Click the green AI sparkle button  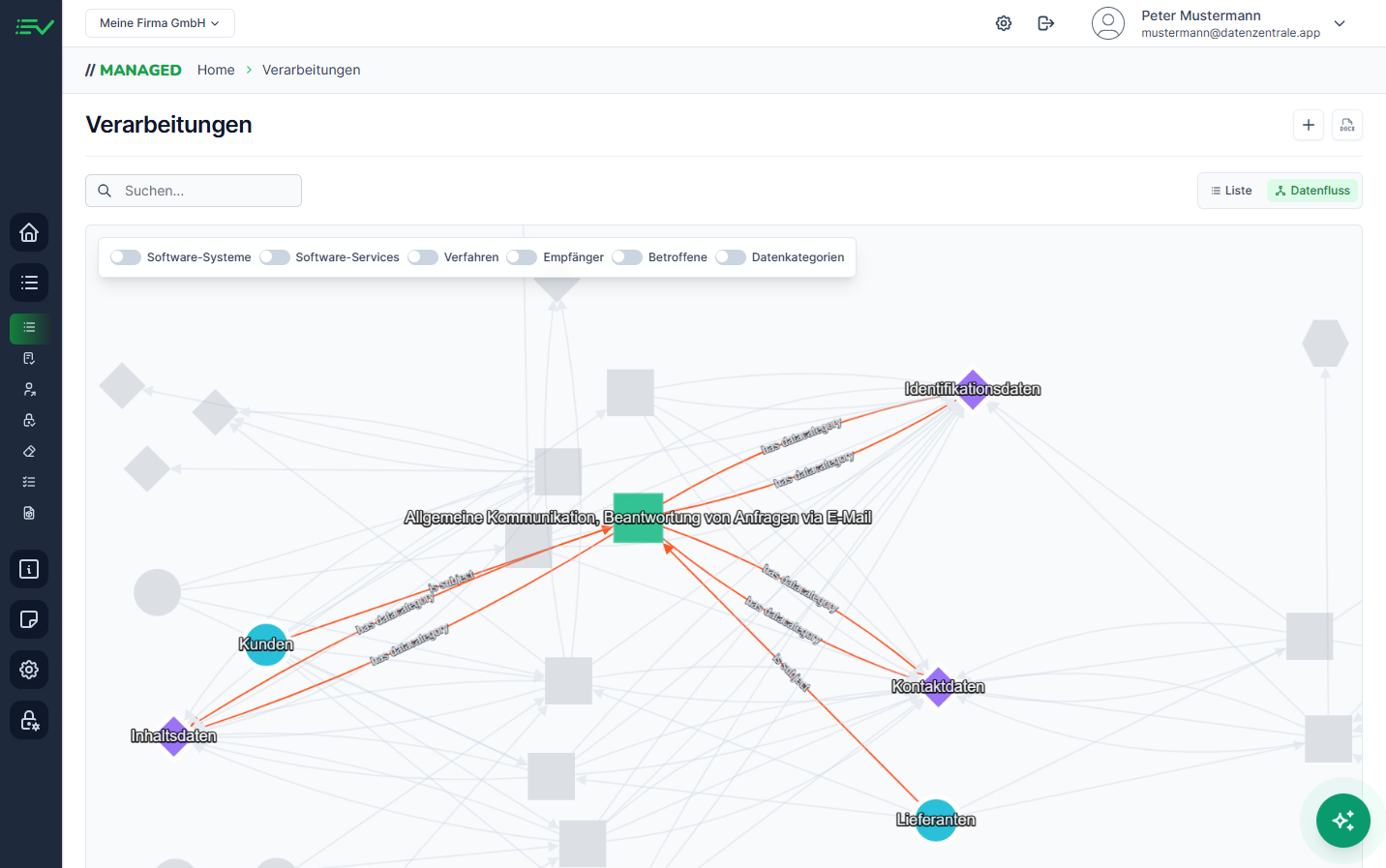coord(1342,821)
